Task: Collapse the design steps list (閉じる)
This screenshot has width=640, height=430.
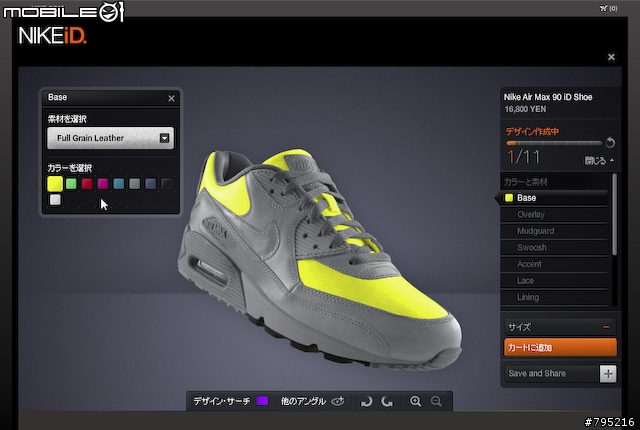Action: pos(599,161)
